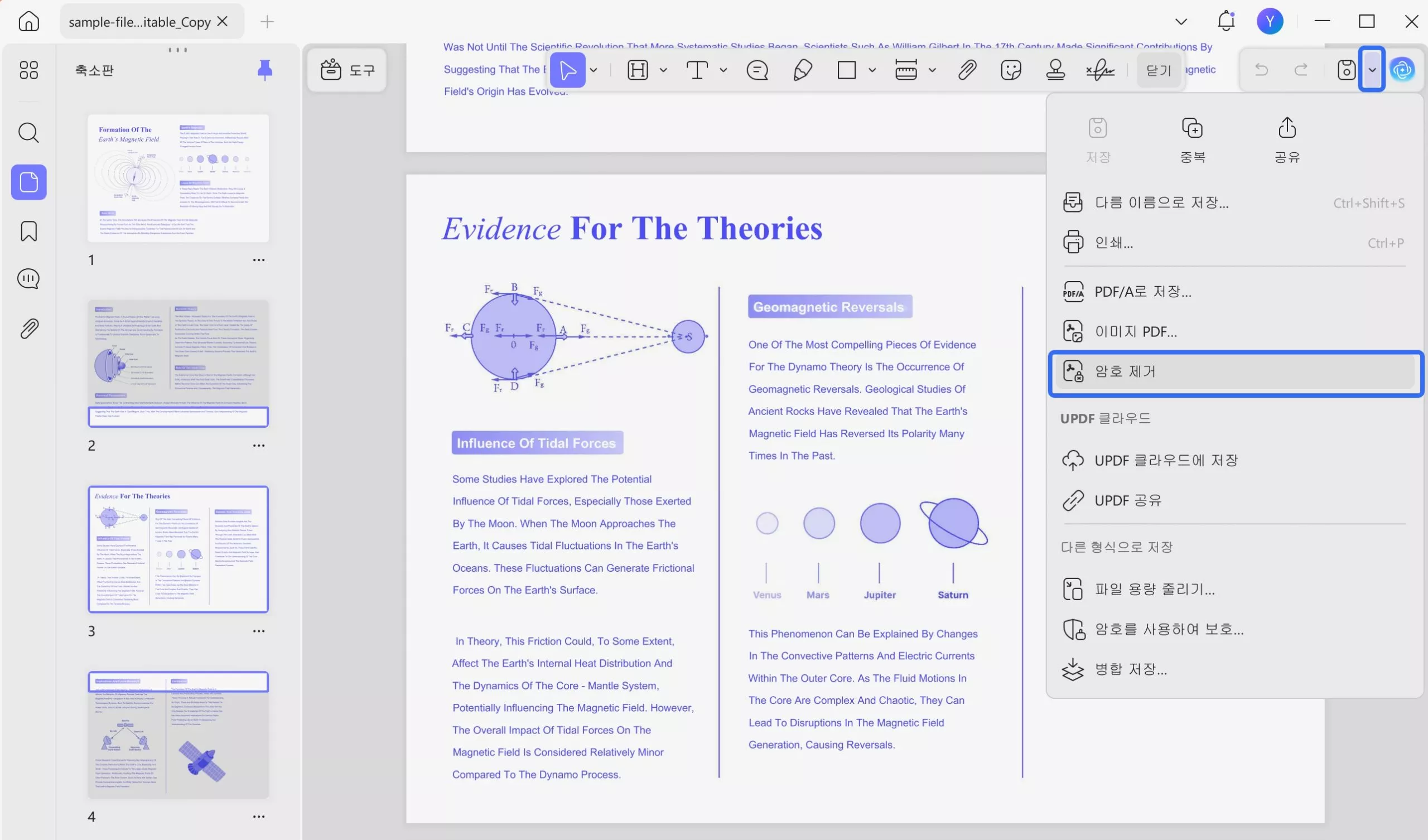Select page 2 thumbnail
1428x840 pixels.
point(178,363)
